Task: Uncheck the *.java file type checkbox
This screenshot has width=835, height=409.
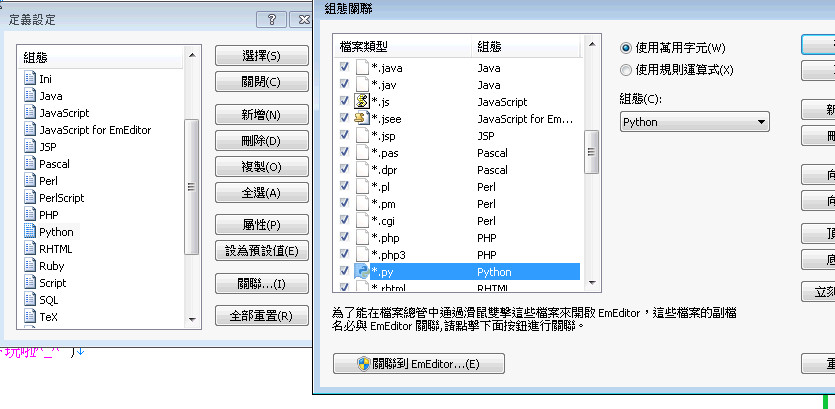Action: point(345,68)
